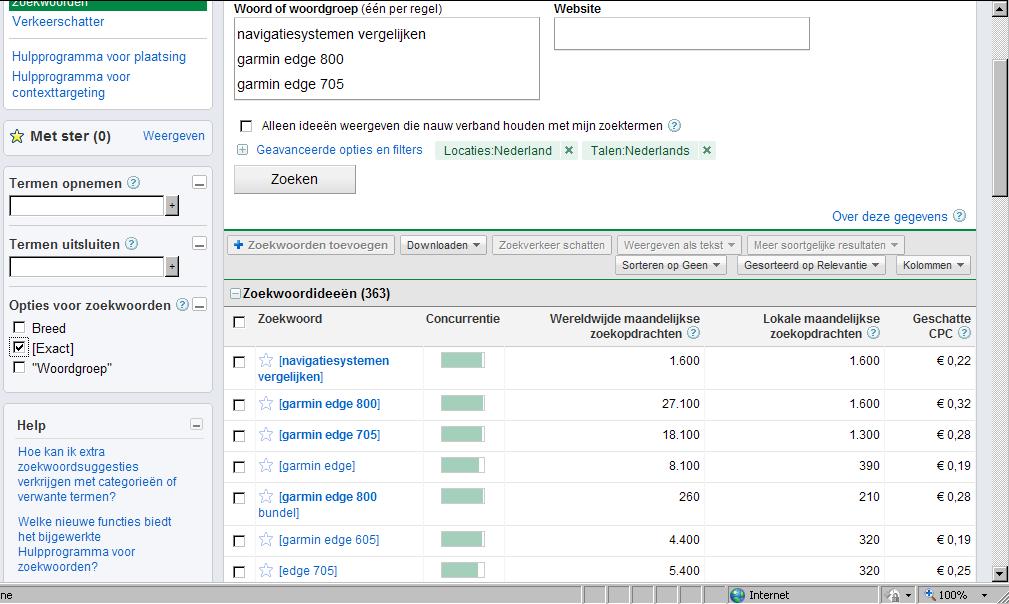Enable the "Woordgroep" match type checkbox
1009x604 pixels.
pyautogui.click(x=19, y=367)
